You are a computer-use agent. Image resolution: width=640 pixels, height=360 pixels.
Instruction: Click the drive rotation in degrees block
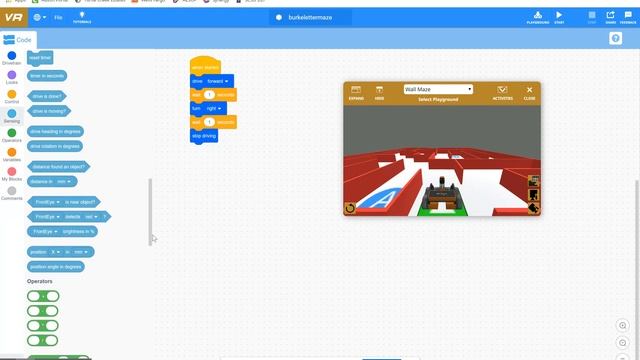[x=55, y=146]
